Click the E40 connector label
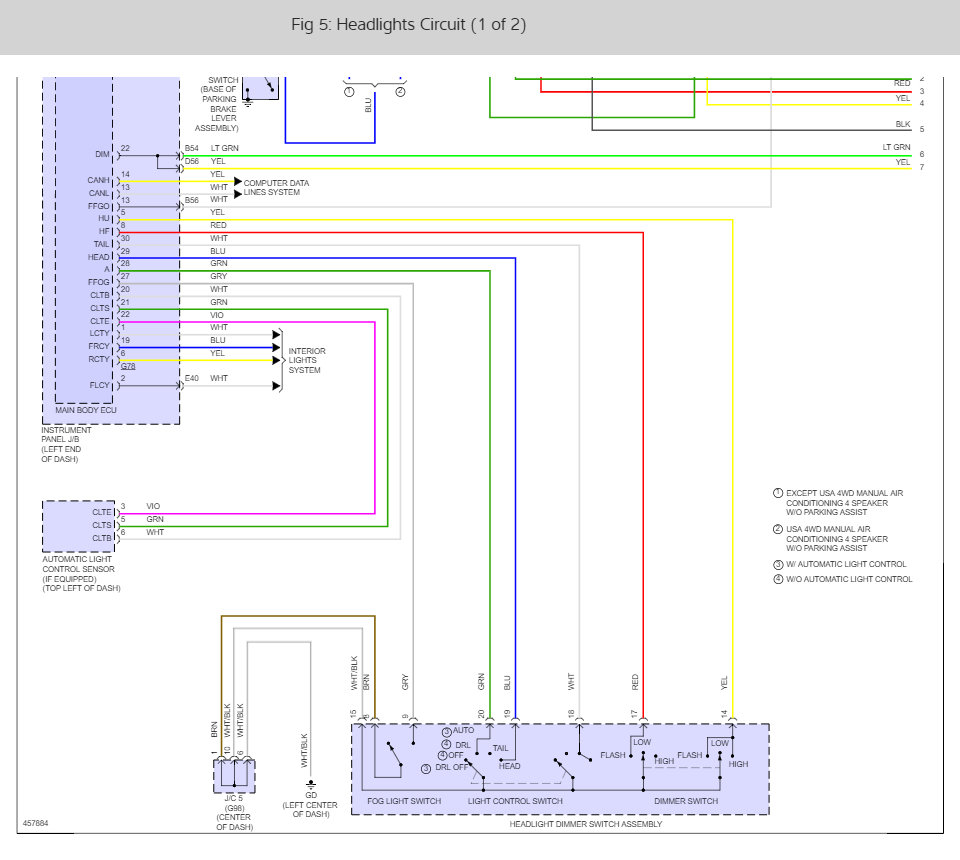The width and height of the screenshot is (960, 860). click(192, 378)
